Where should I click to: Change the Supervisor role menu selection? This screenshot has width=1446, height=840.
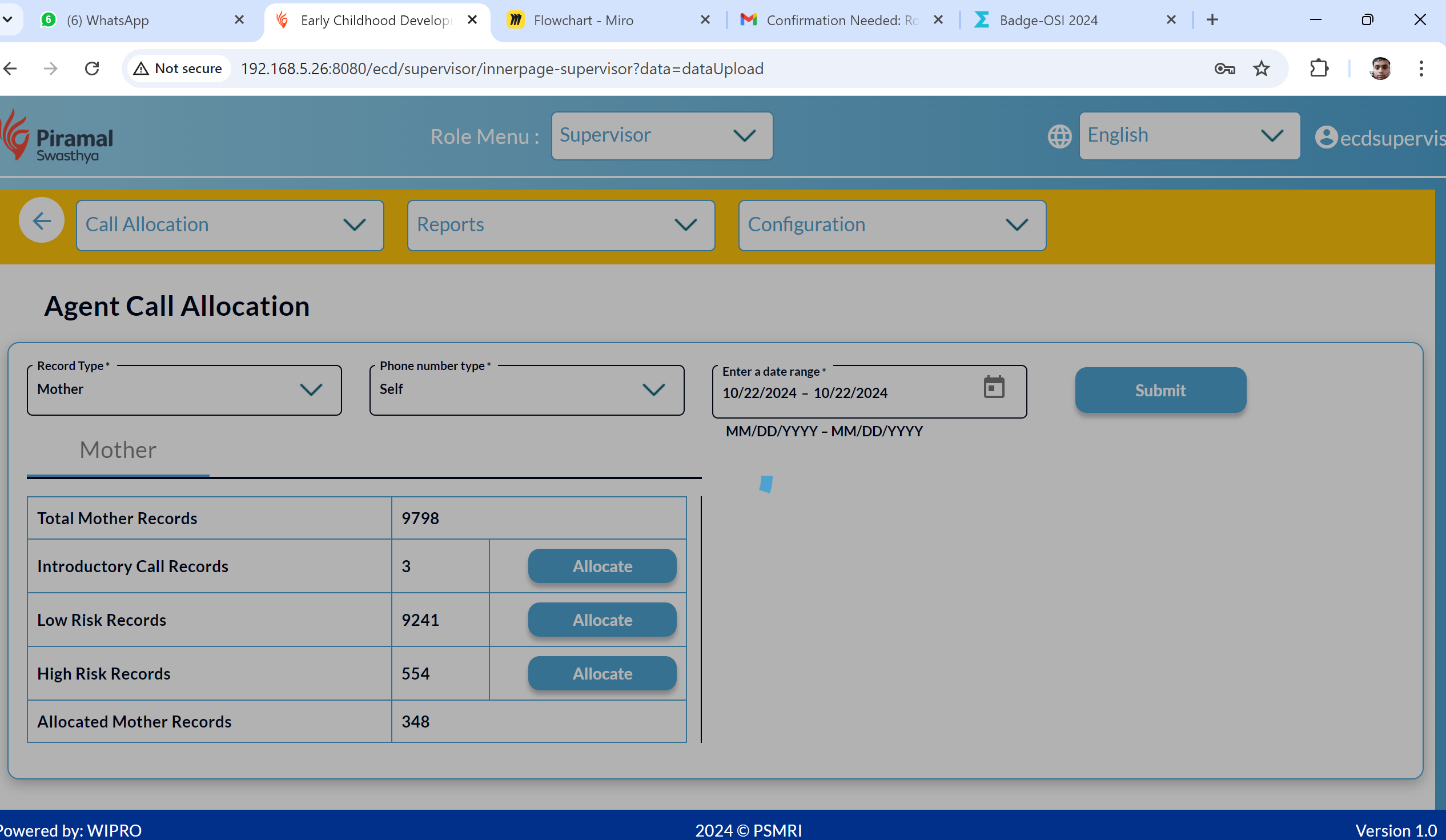pyautogui.click(x=661, y=136)
